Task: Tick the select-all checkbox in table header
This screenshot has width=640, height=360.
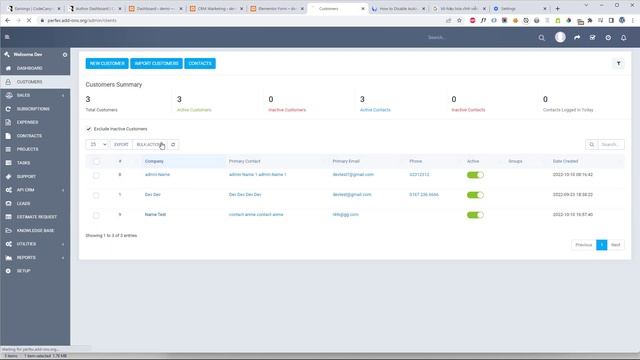Action: [96, 162]
